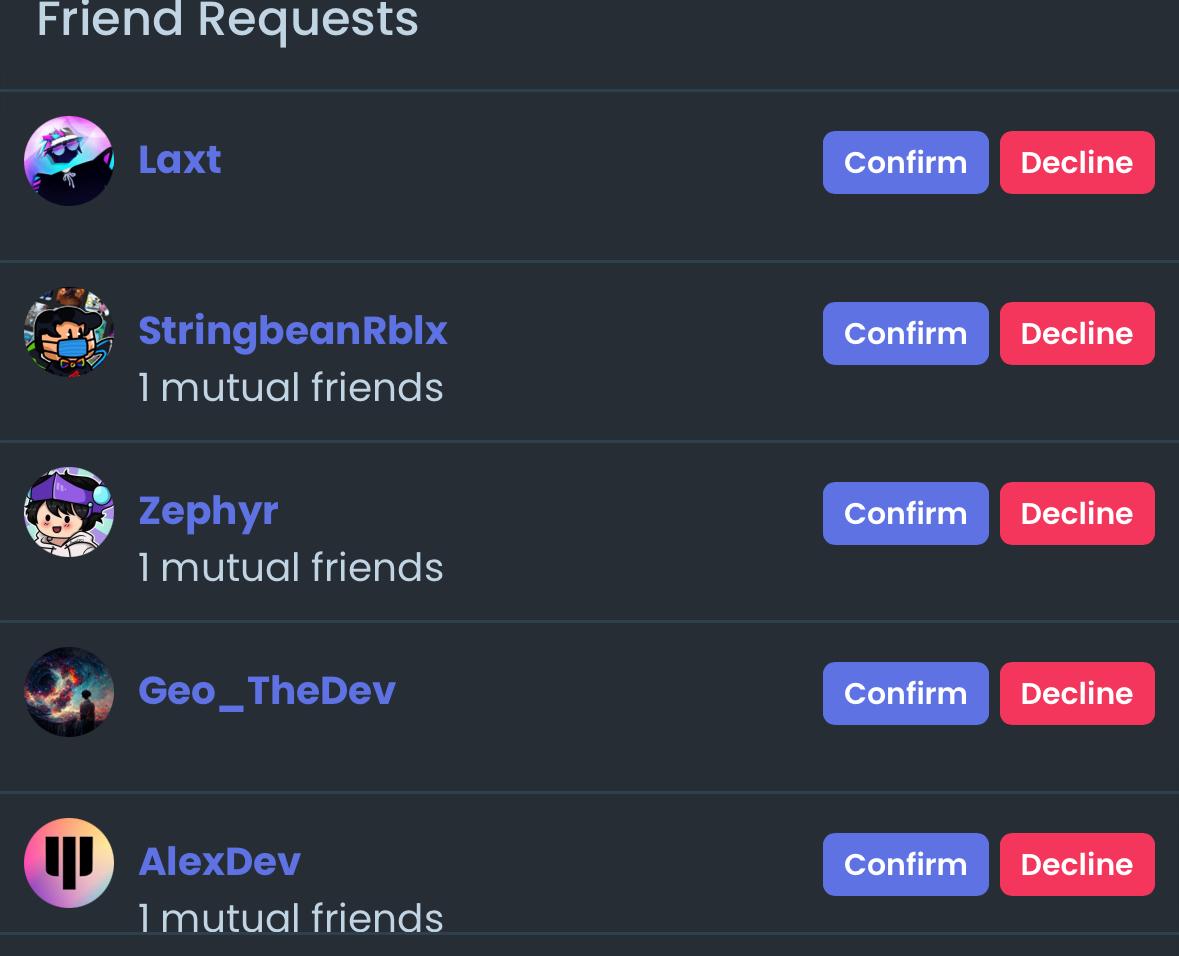Decline Geo_TheDev's friend request
The height and width of the screenshot is (956, 1179).
1077,693
